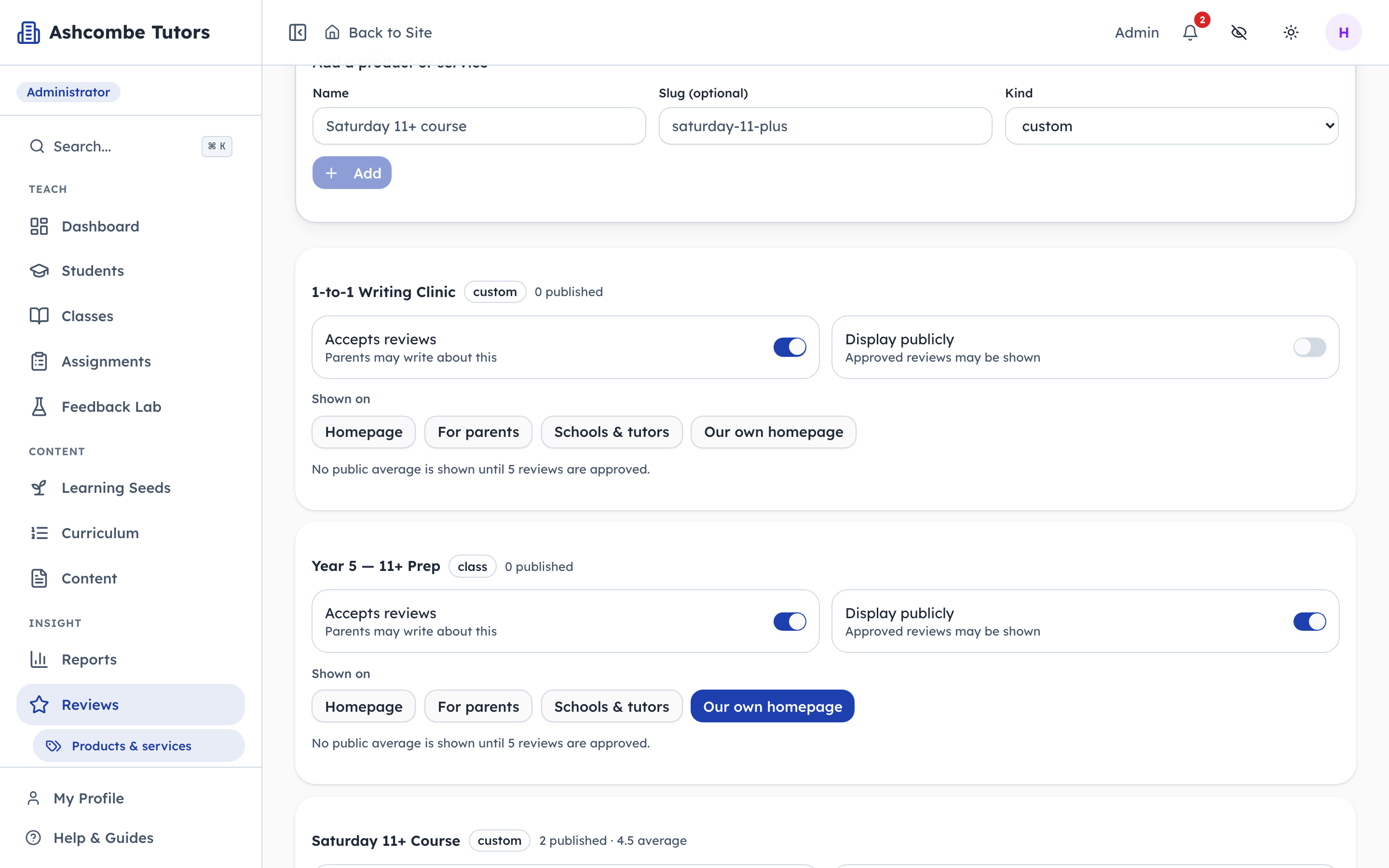Image resolution: width=1389 pixels, height=868 pixels.
Task: Click the Feedback Lab flask icon
Action: [39, 407]
